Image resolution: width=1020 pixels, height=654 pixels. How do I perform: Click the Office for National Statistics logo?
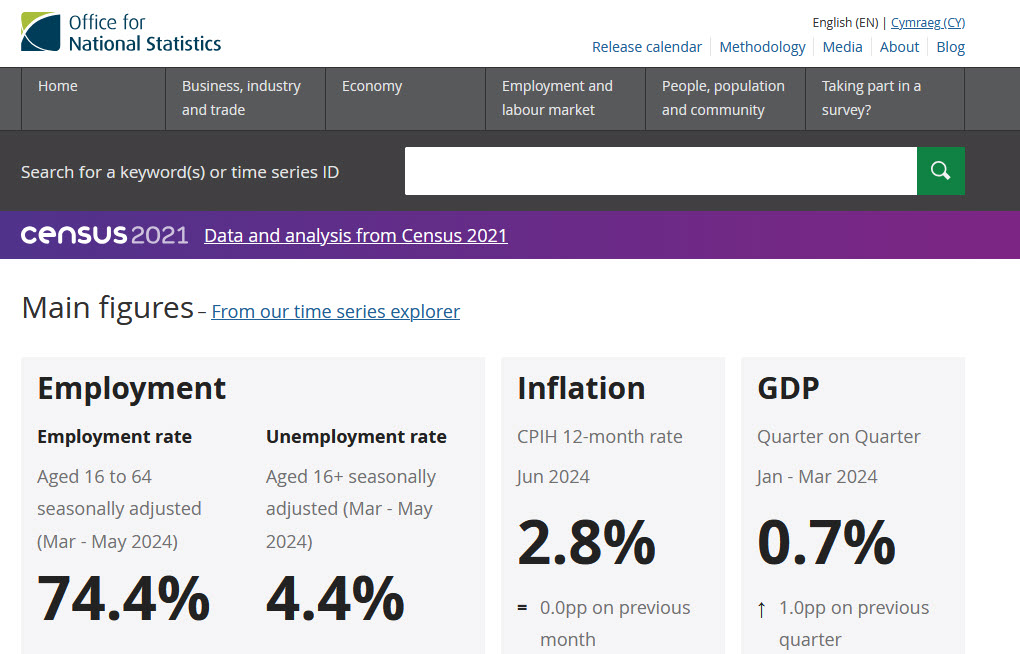click(x=121, y=32)
